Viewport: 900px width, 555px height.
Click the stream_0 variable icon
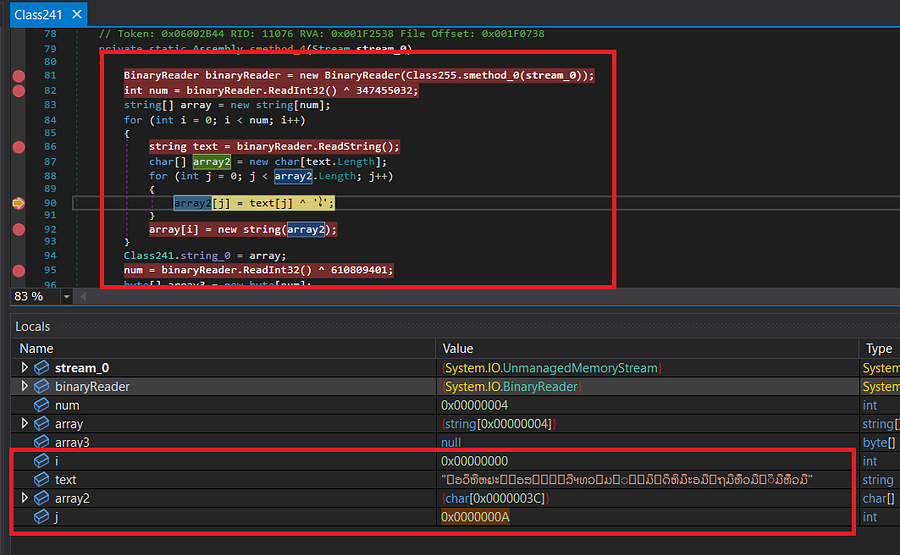coord(41,368)
